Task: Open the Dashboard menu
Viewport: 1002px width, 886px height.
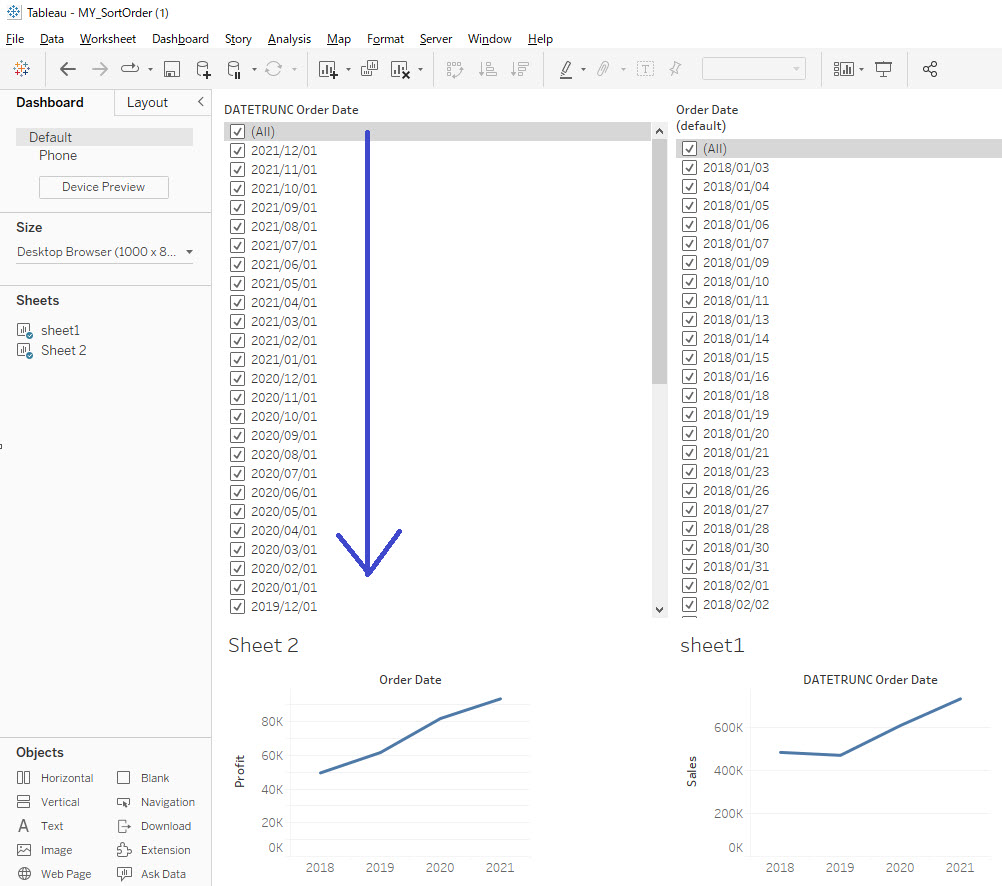Action: coord(180,39)
